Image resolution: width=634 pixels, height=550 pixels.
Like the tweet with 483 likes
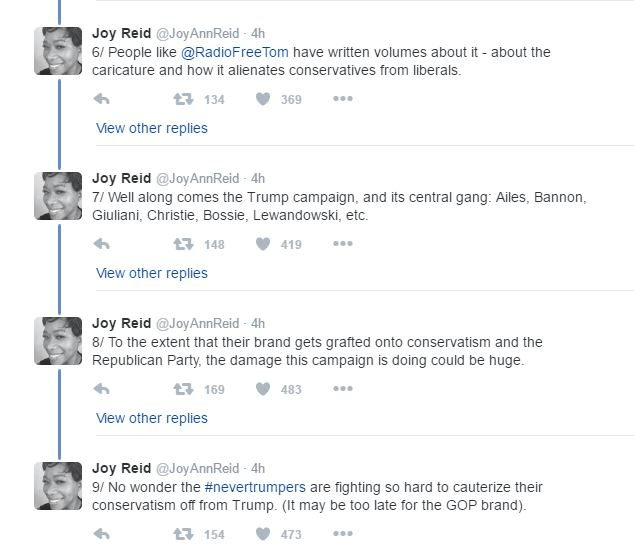coord(264,389)
